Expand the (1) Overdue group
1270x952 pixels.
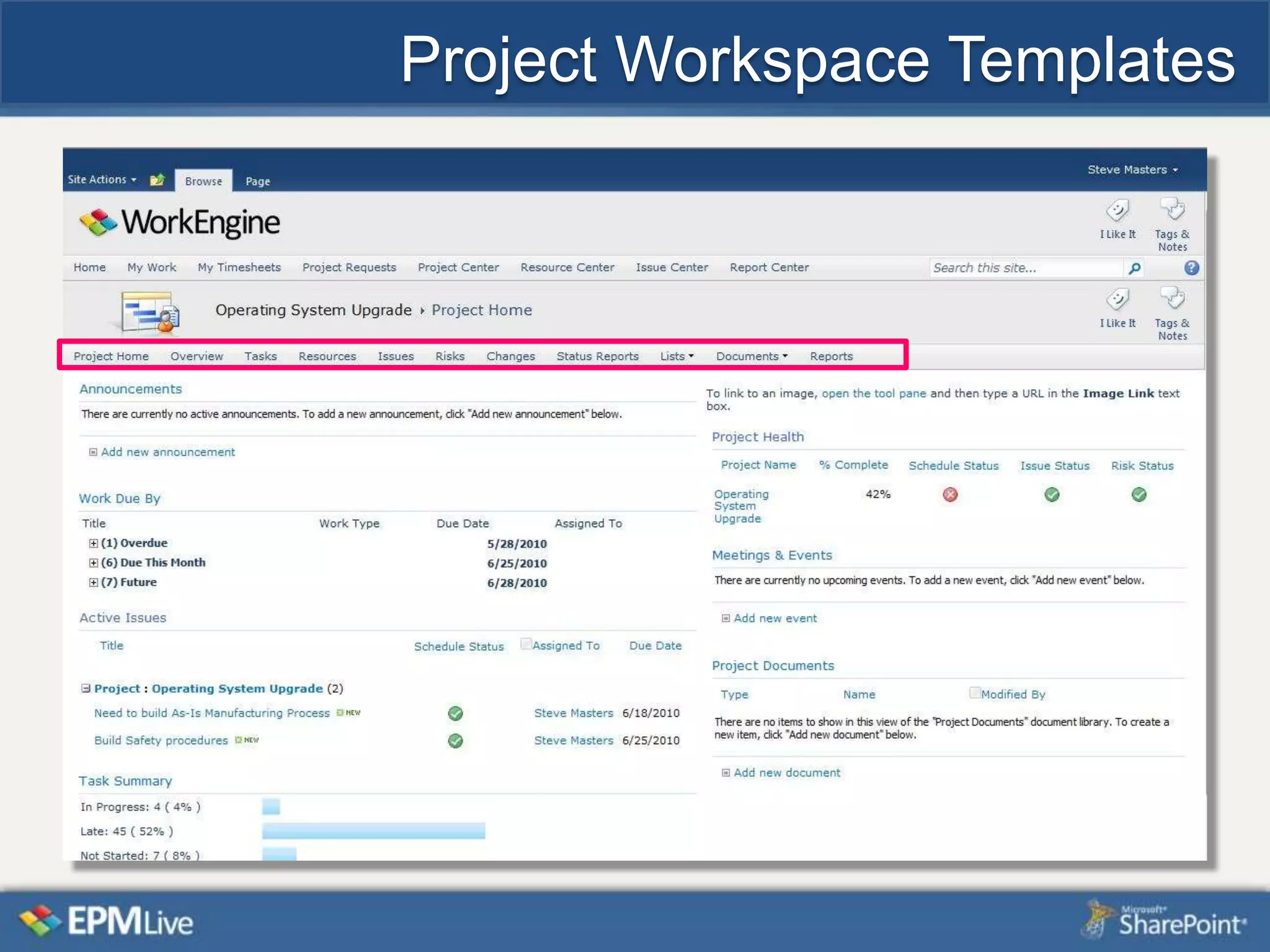[x=93, y=544]
